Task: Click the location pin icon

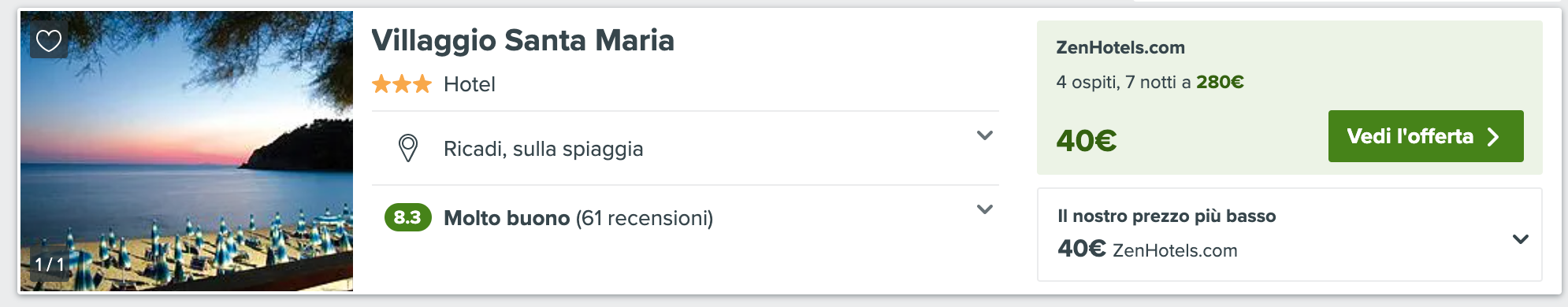Action: click(x=408, y=148)
